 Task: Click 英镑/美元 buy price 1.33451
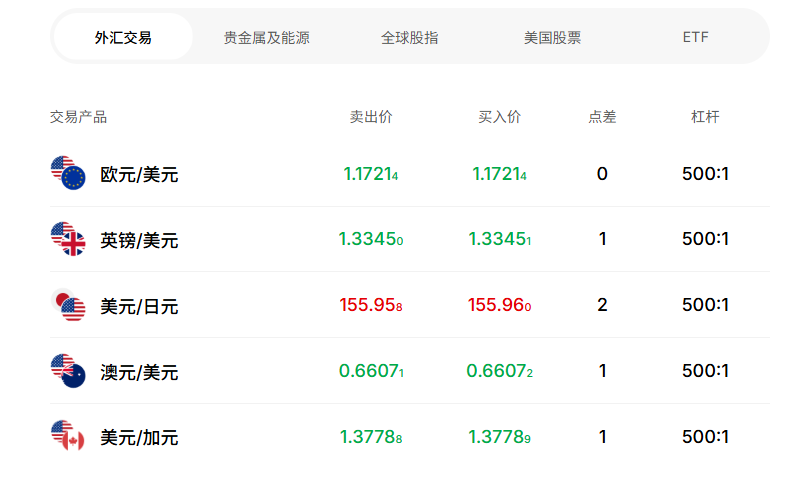[x=499, y=239]
